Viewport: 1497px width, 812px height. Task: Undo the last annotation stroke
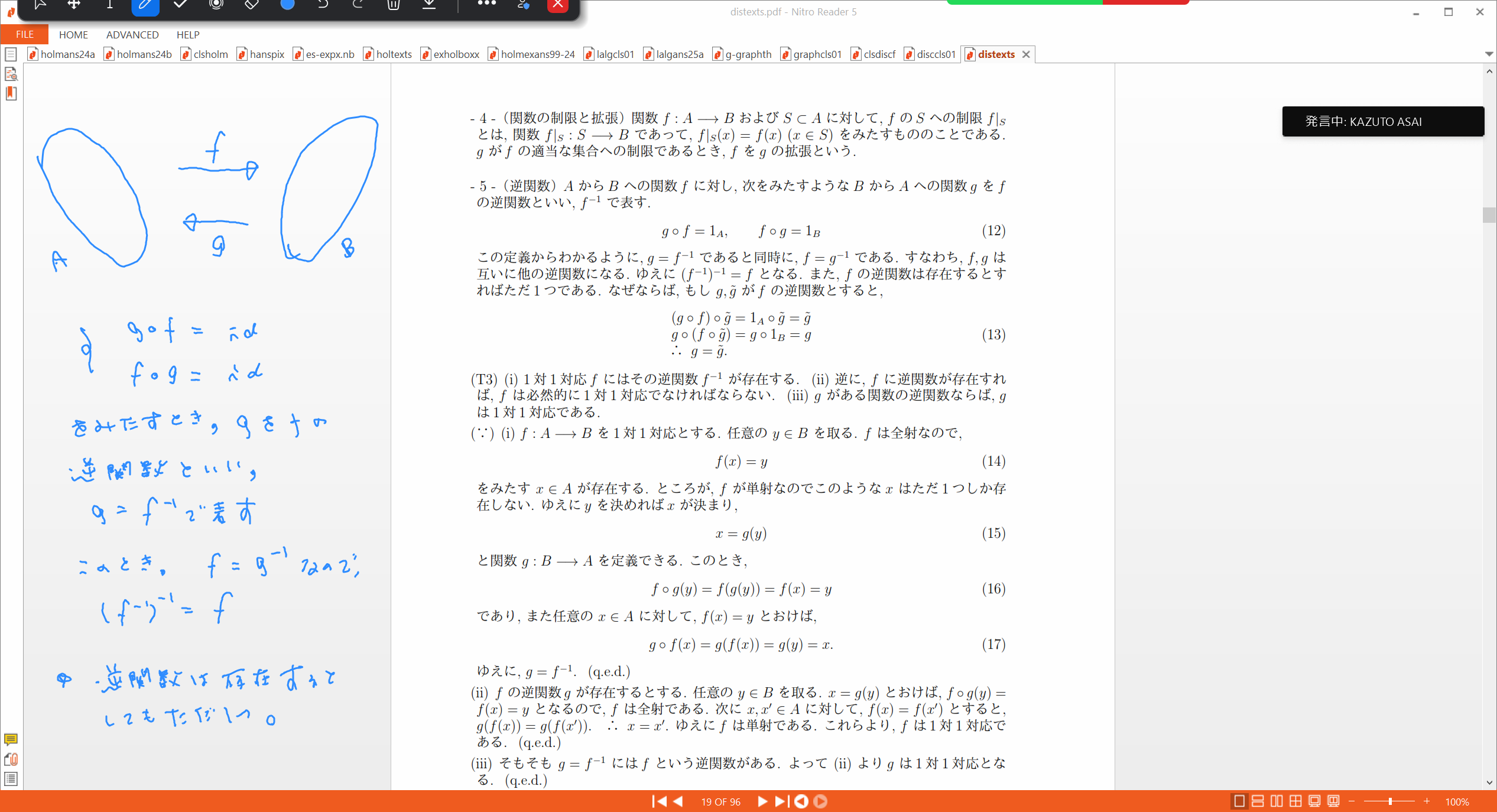coord(323,5)
